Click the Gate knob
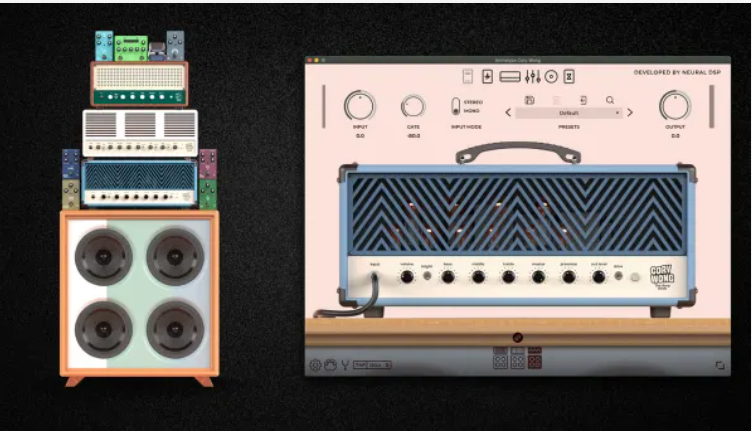The height and width of the screenshot is (432, 752). (413, 106)
